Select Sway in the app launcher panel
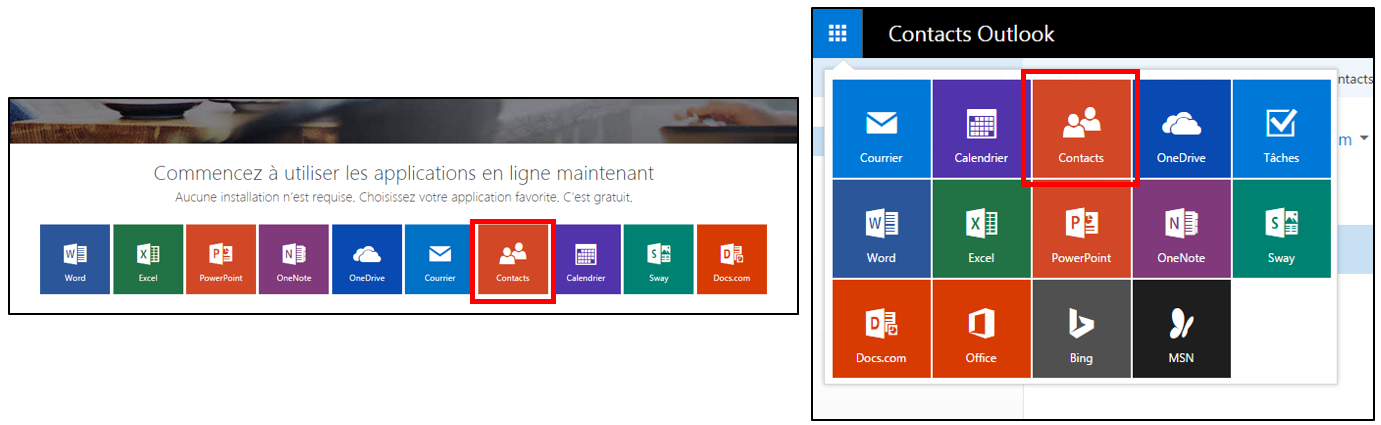The image size is (1381, 425). pos(1282,229)
